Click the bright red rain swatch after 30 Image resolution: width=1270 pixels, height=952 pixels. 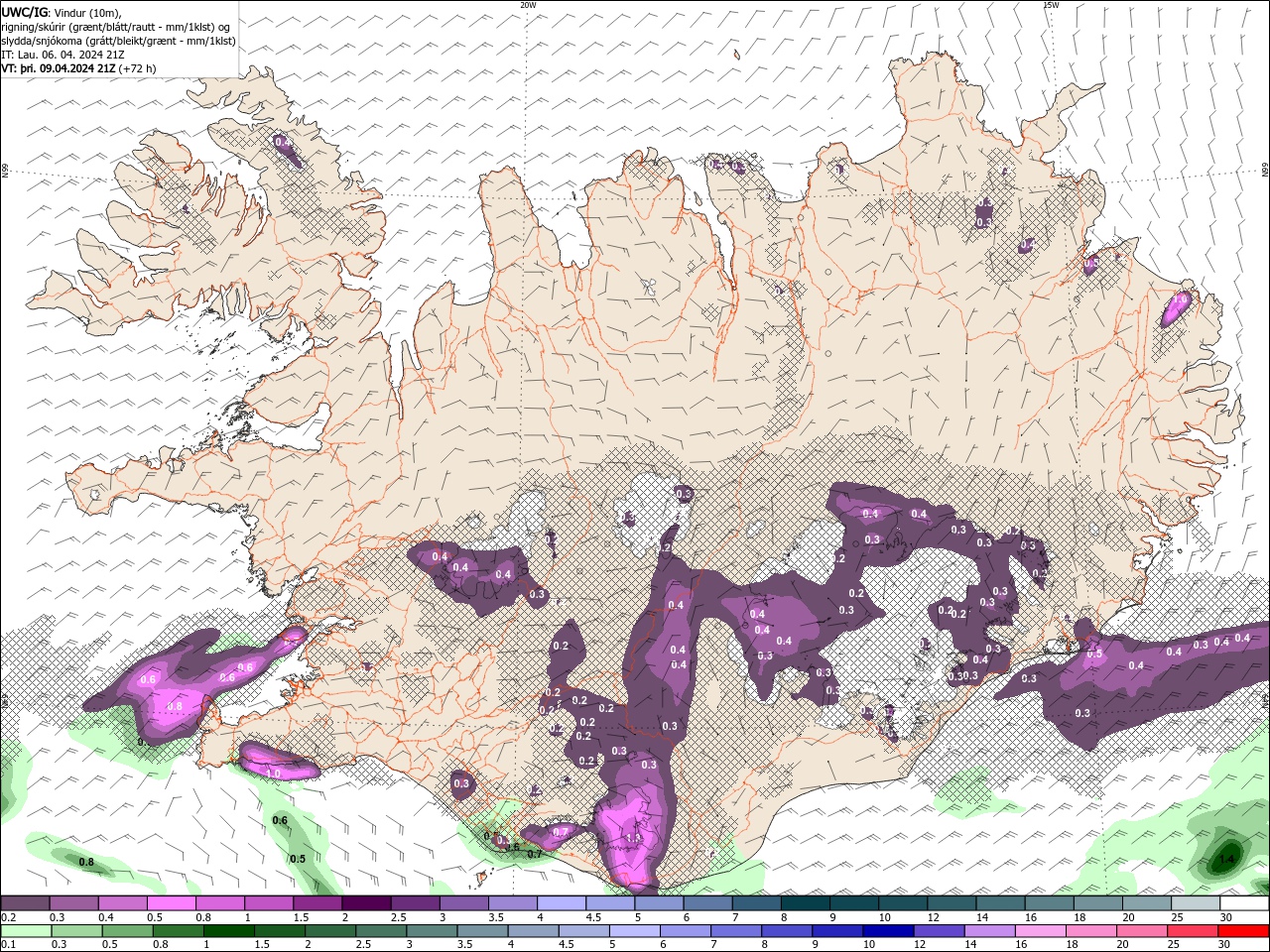click(1243, 931)
